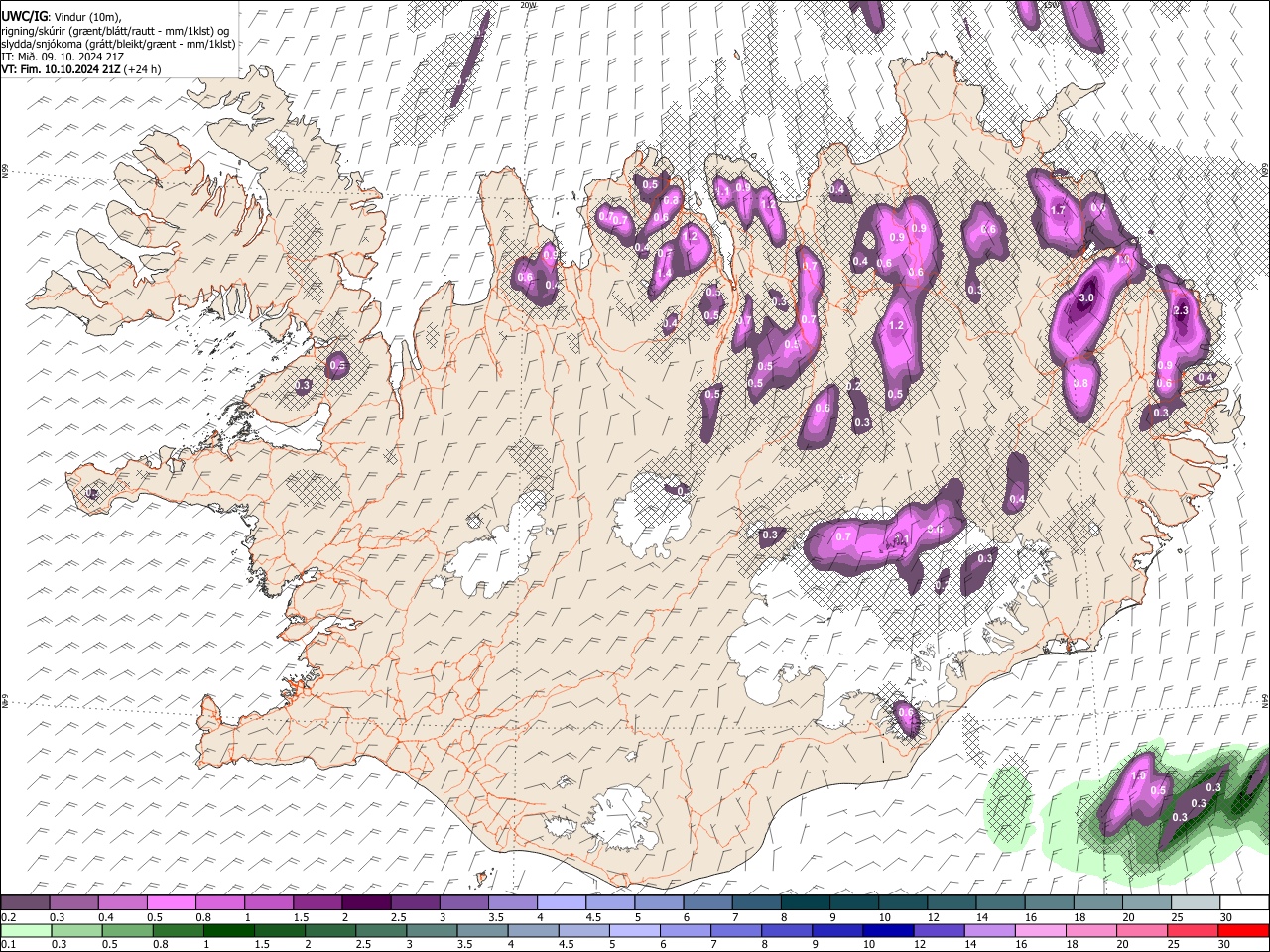Click the '0.1' label in lower legend
This screenshot has height=952, width=1270.
pos(8,945)
